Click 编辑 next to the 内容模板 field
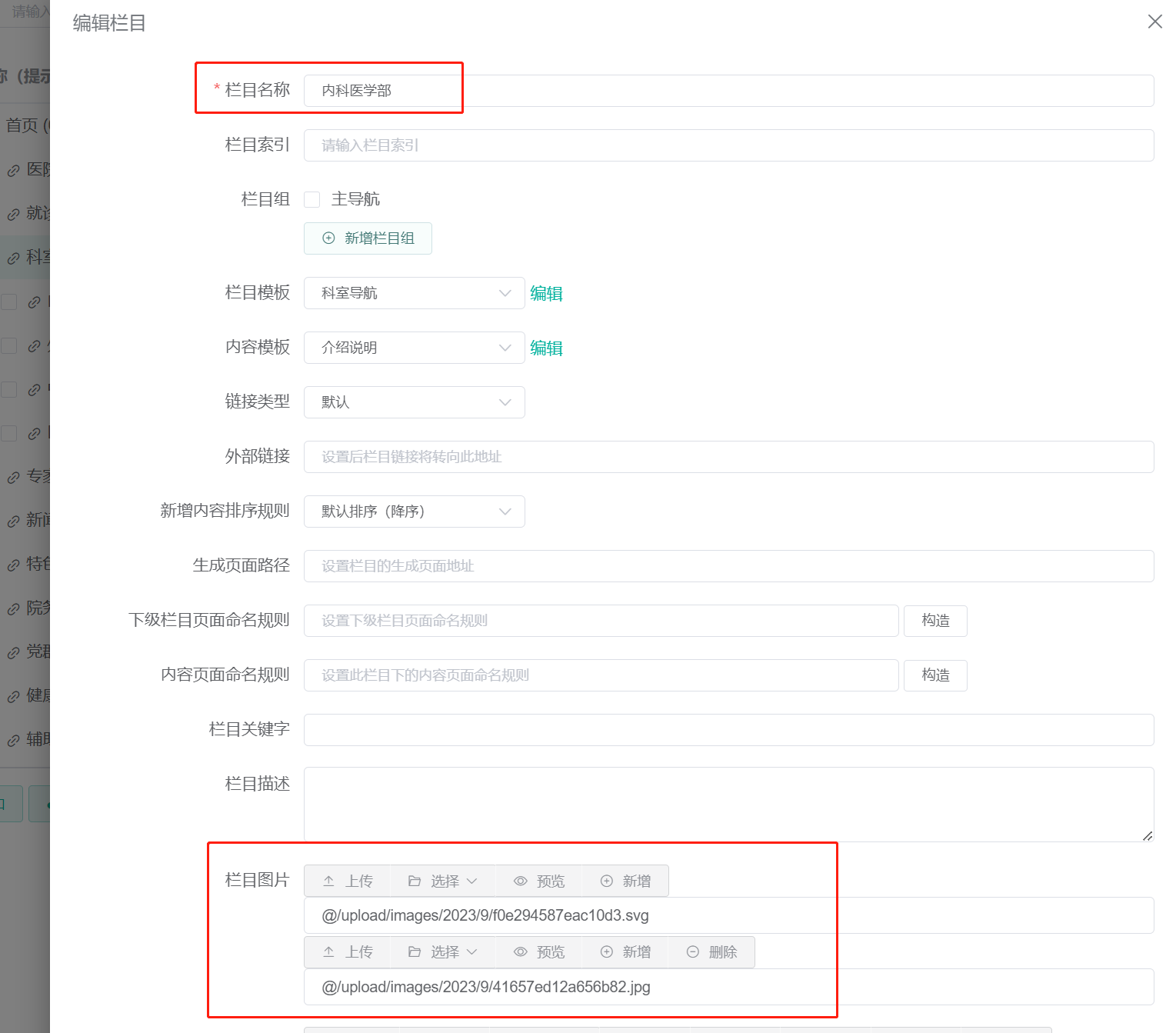Image resolution: width=1176 pixels, height=1033 pixels. [x=546, y=348]
